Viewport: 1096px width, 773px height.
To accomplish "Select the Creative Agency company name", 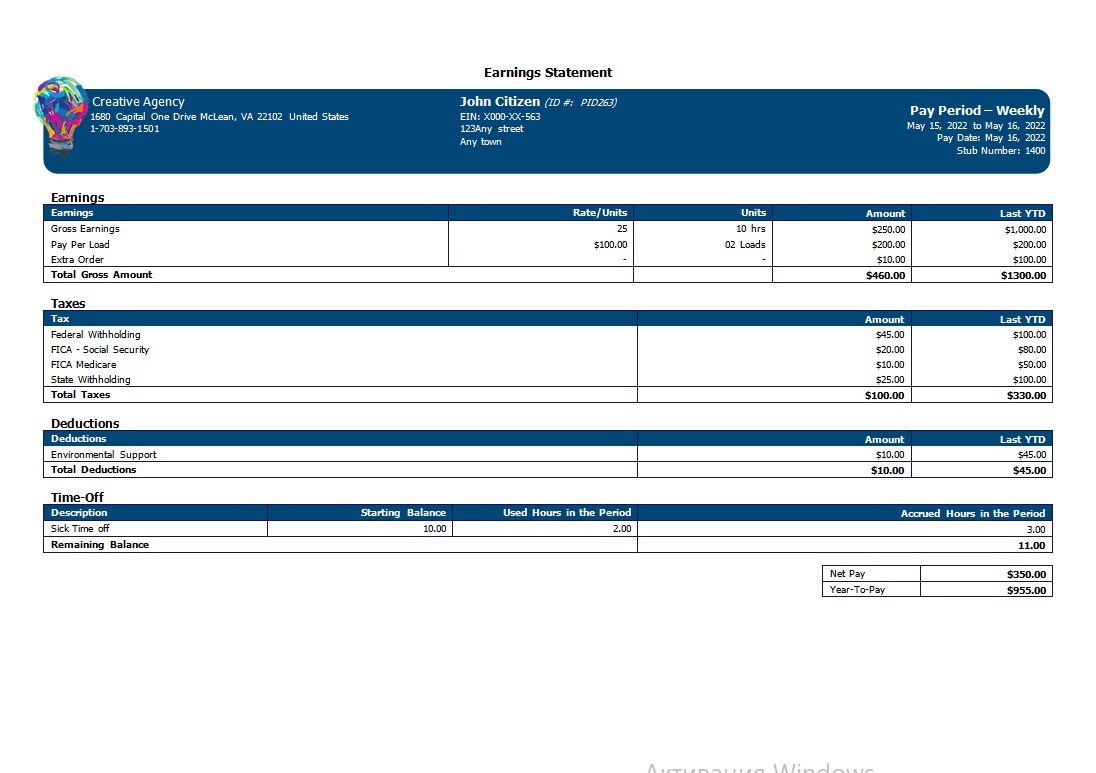I will [138, 102].
